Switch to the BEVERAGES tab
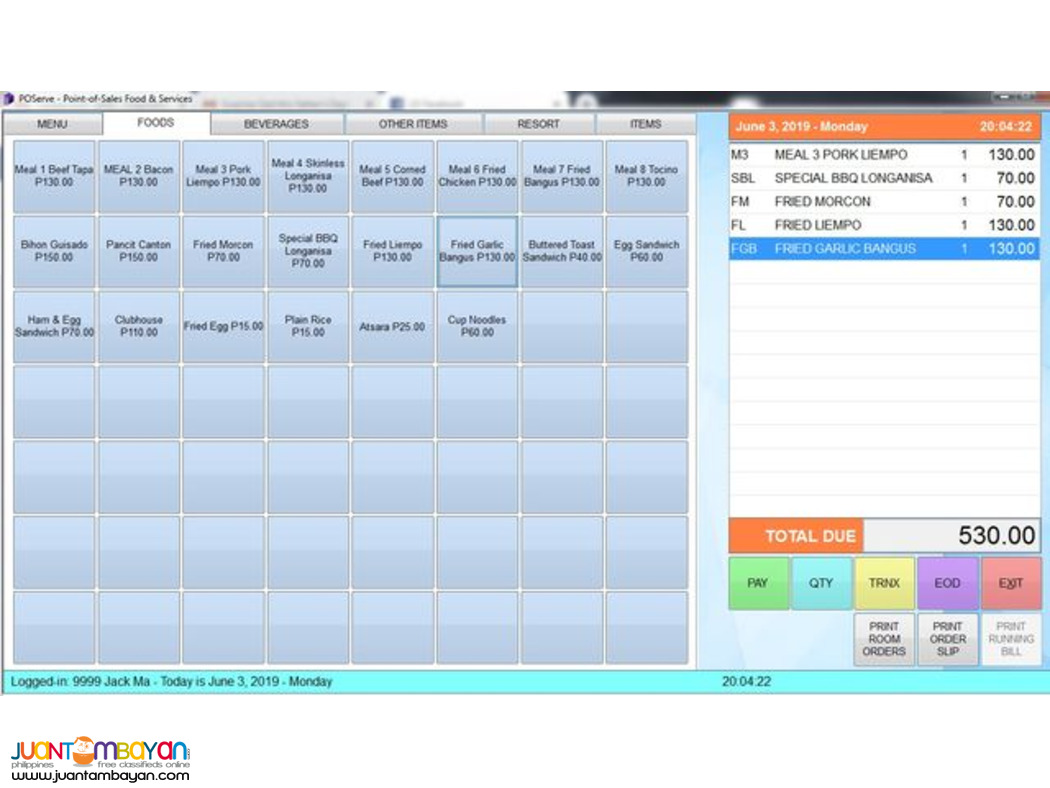1050x788 pixels. point(277,124)
